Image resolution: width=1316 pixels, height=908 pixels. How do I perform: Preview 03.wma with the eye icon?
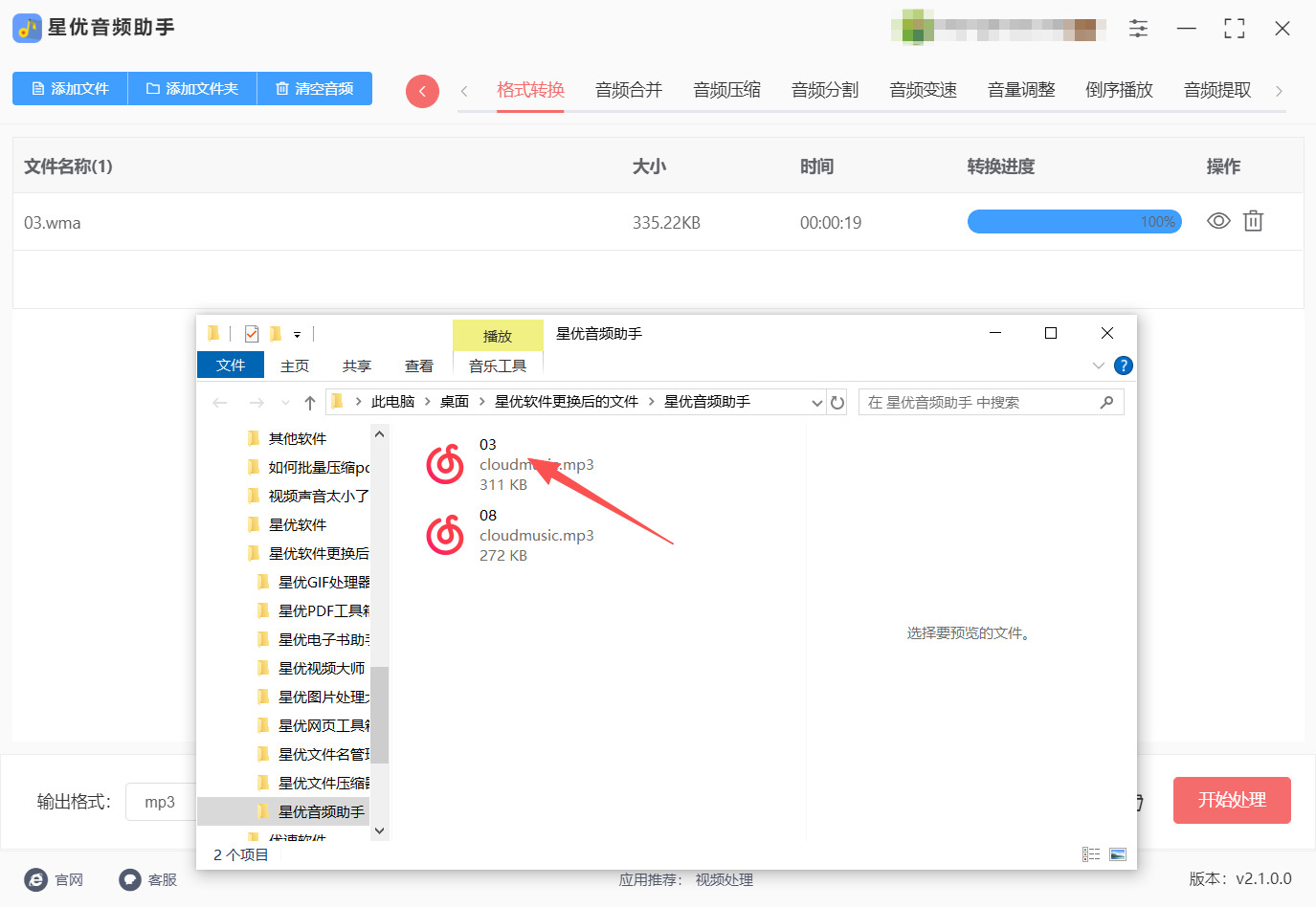[1218, 221]
